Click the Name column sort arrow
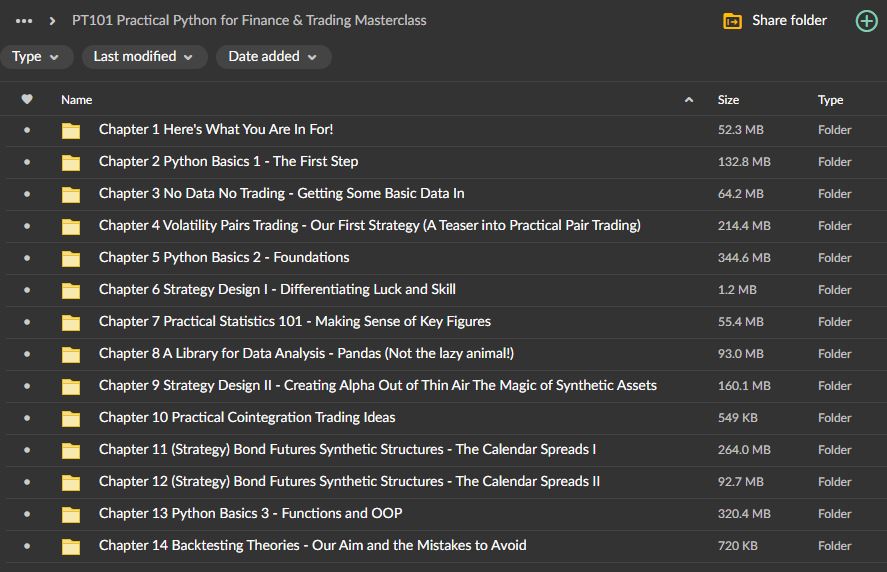 [x=688, y=100]
